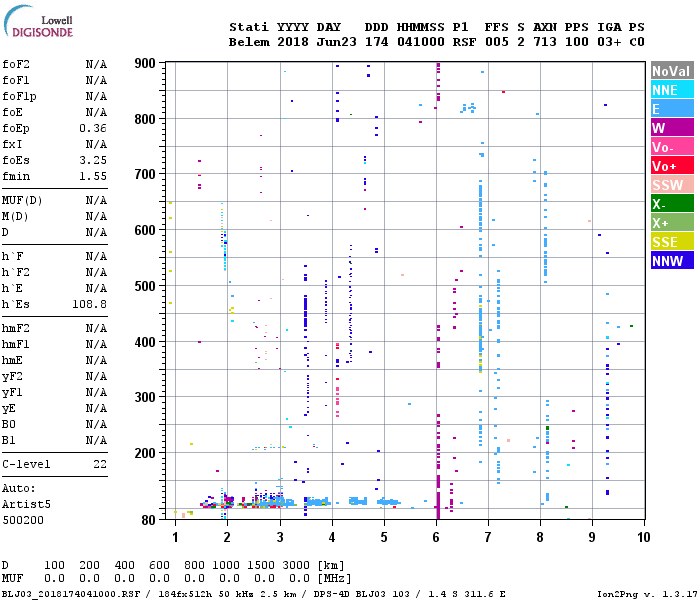Click the station name Belem
This screenshot has height=600, width=700.
(249, 42)
